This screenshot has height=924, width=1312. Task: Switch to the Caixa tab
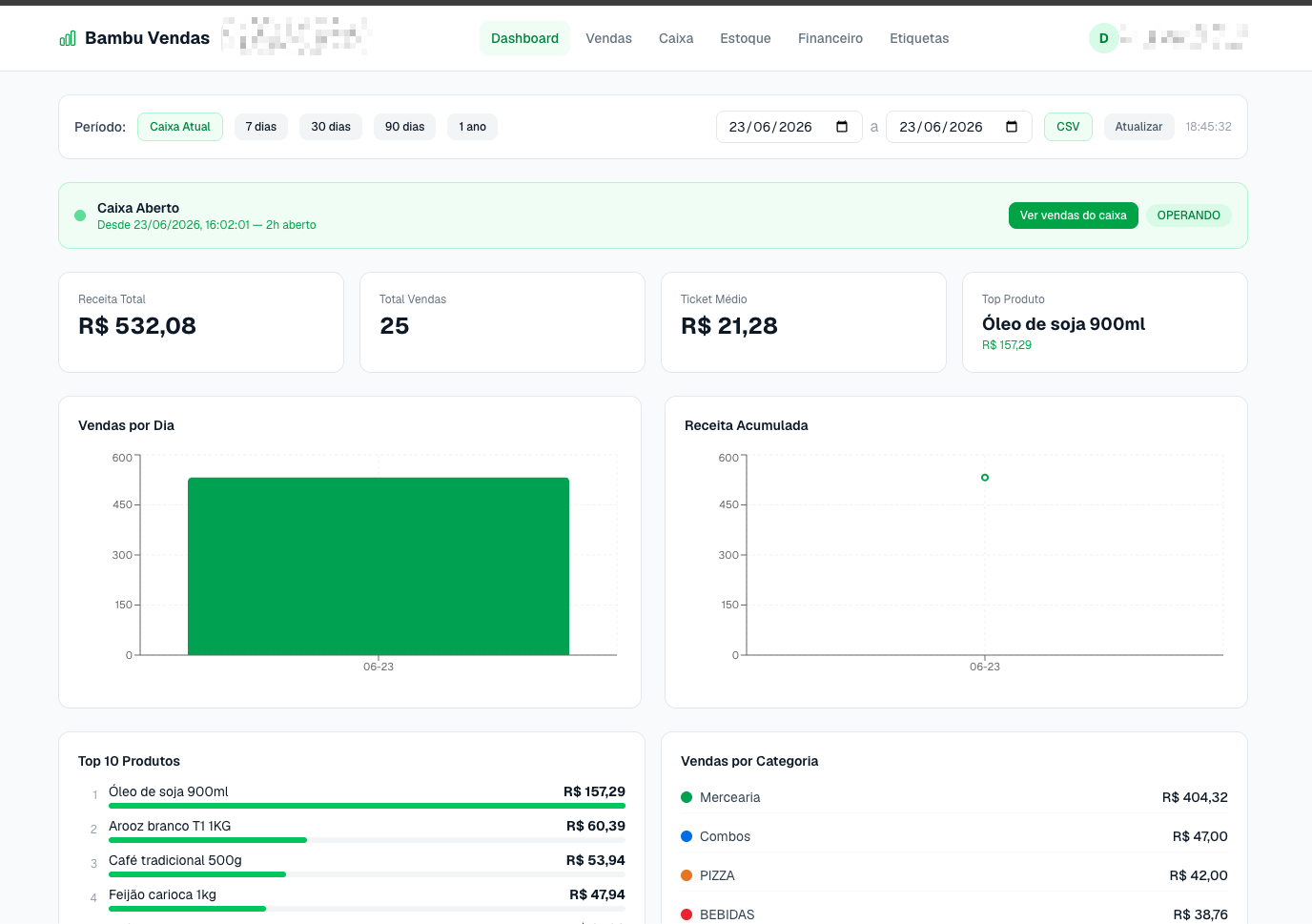pyautogui.click(x=676, y=38)
